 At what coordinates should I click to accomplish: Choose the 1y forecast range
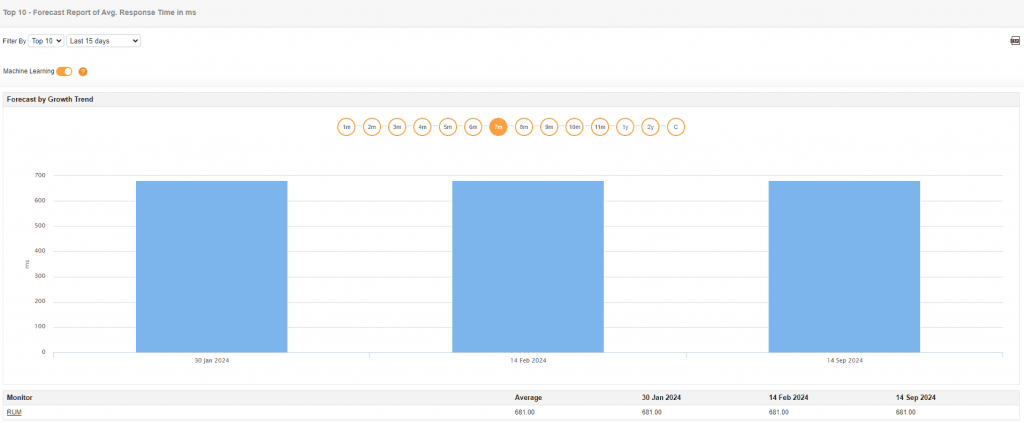[x=625, y=127]
